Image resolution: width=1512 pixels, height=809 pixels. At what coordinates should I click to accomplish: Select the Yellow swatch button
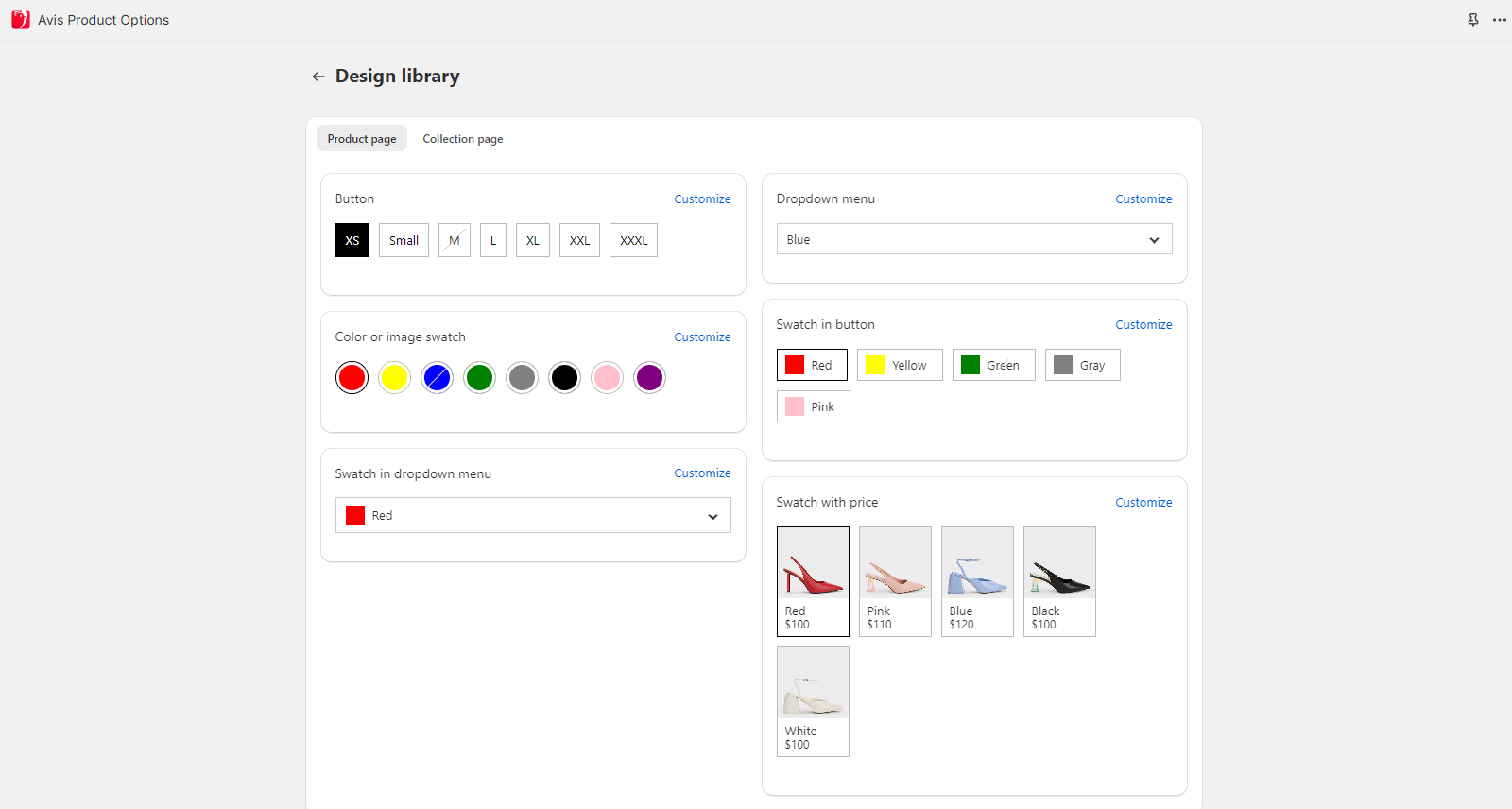(900, 365)
